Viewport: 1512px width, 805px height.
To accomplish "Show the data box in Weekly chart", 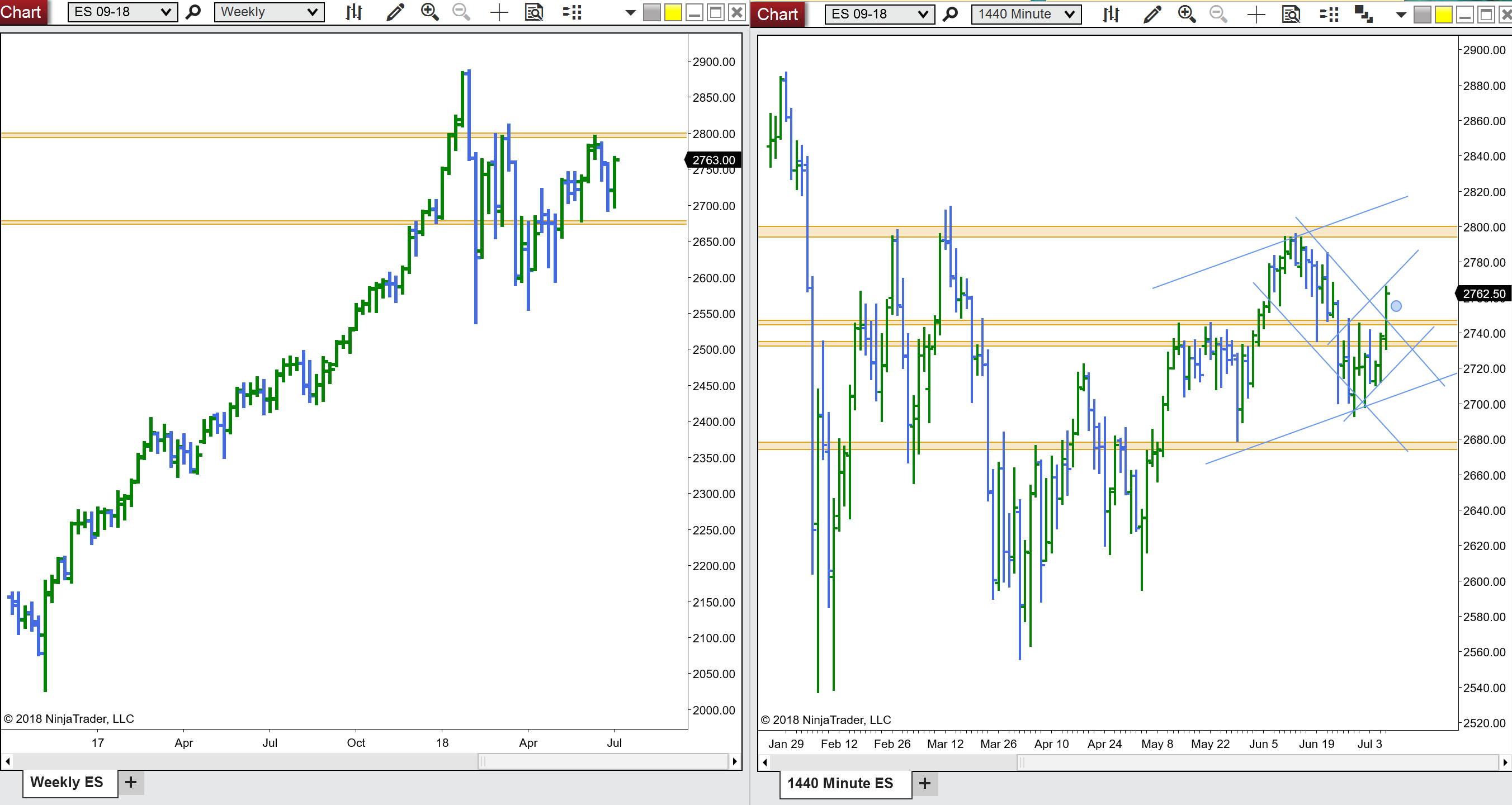I will (533, 12).
